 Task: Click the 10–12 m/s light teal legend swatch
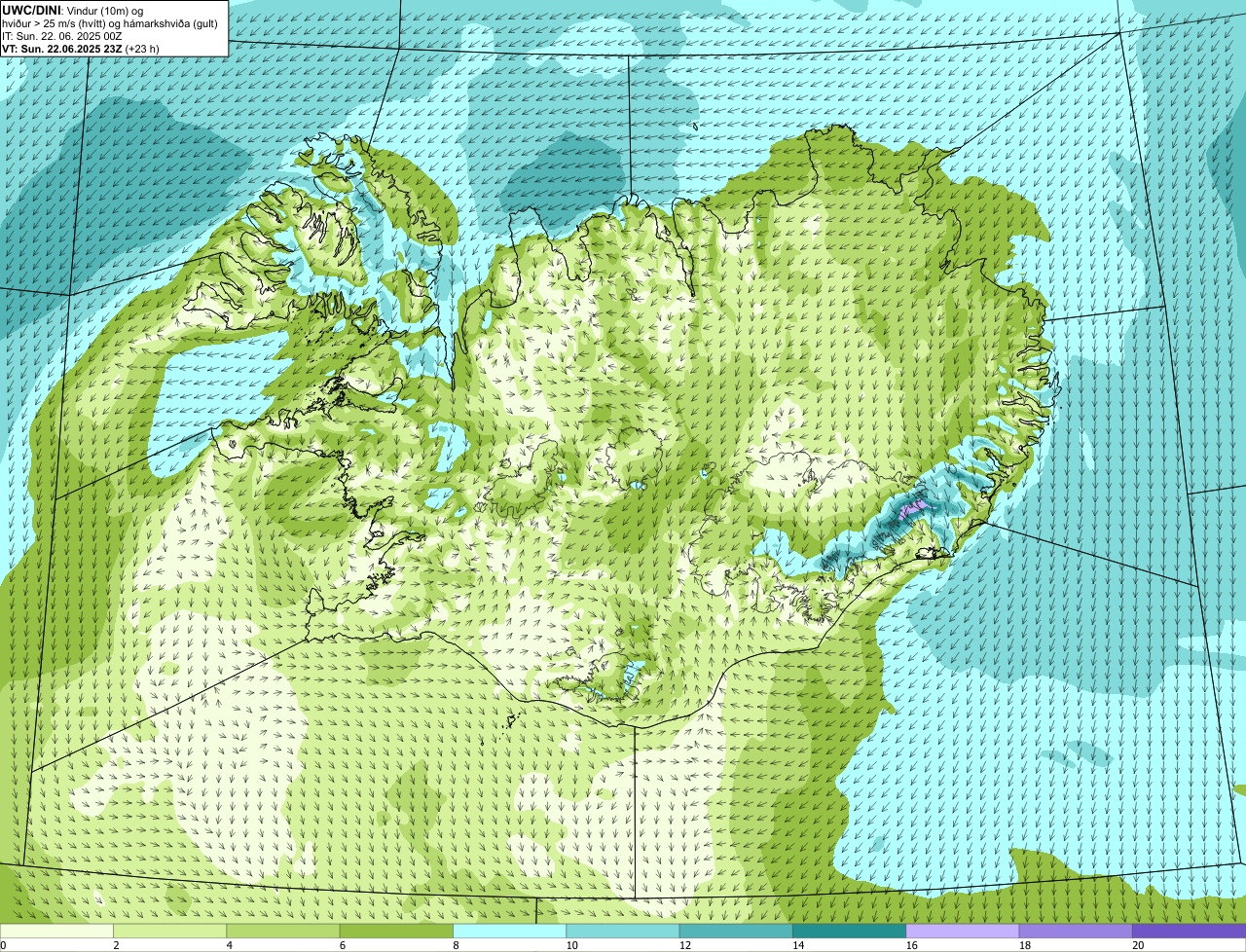623,931
